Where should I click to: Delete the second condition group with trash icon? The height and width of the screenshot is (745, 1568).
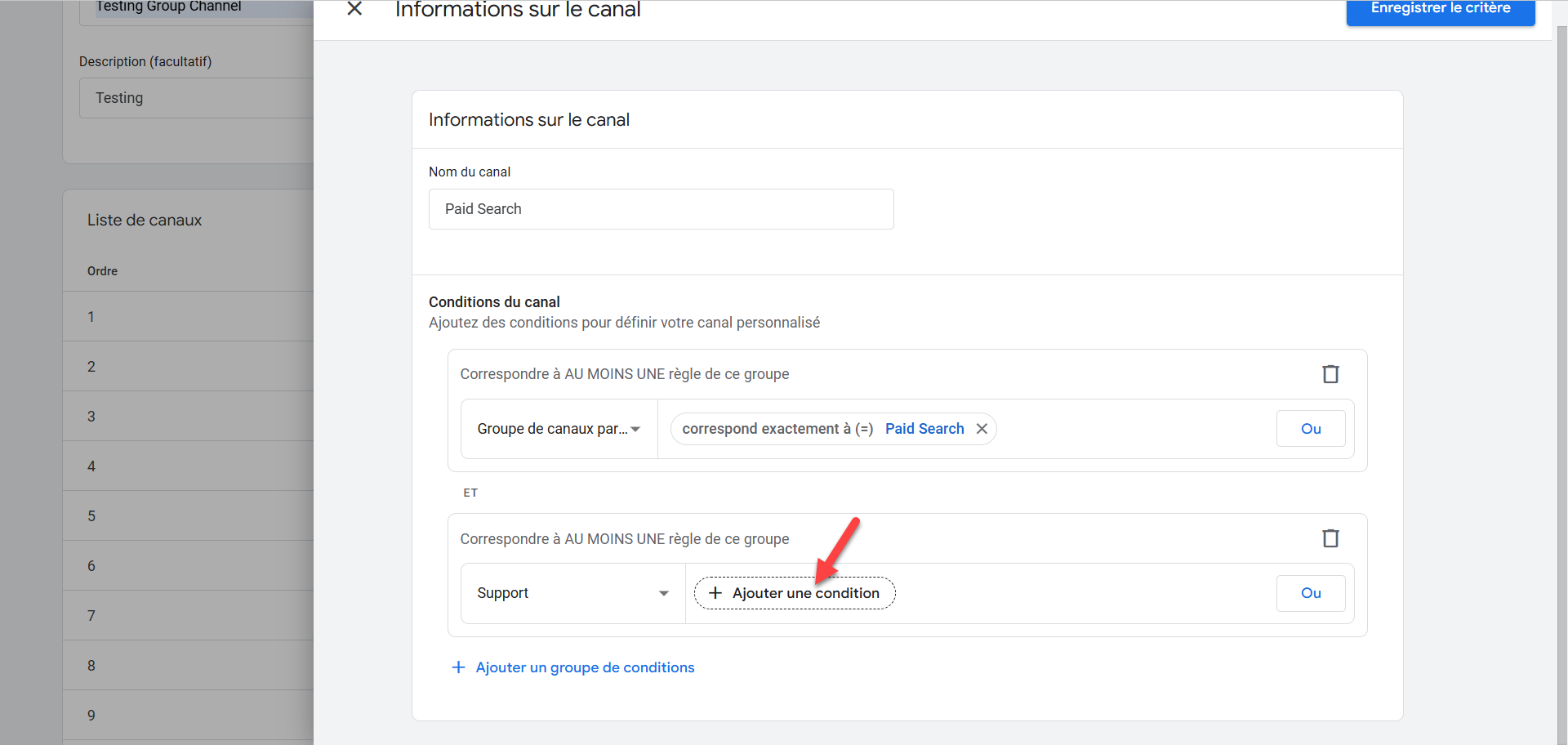(x=1330, y=538)
